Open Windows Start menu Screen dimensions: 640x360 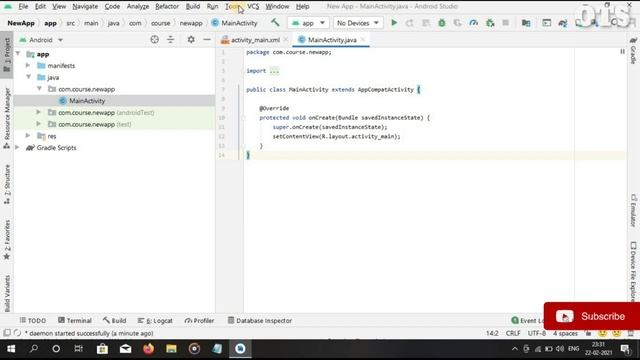11,349
